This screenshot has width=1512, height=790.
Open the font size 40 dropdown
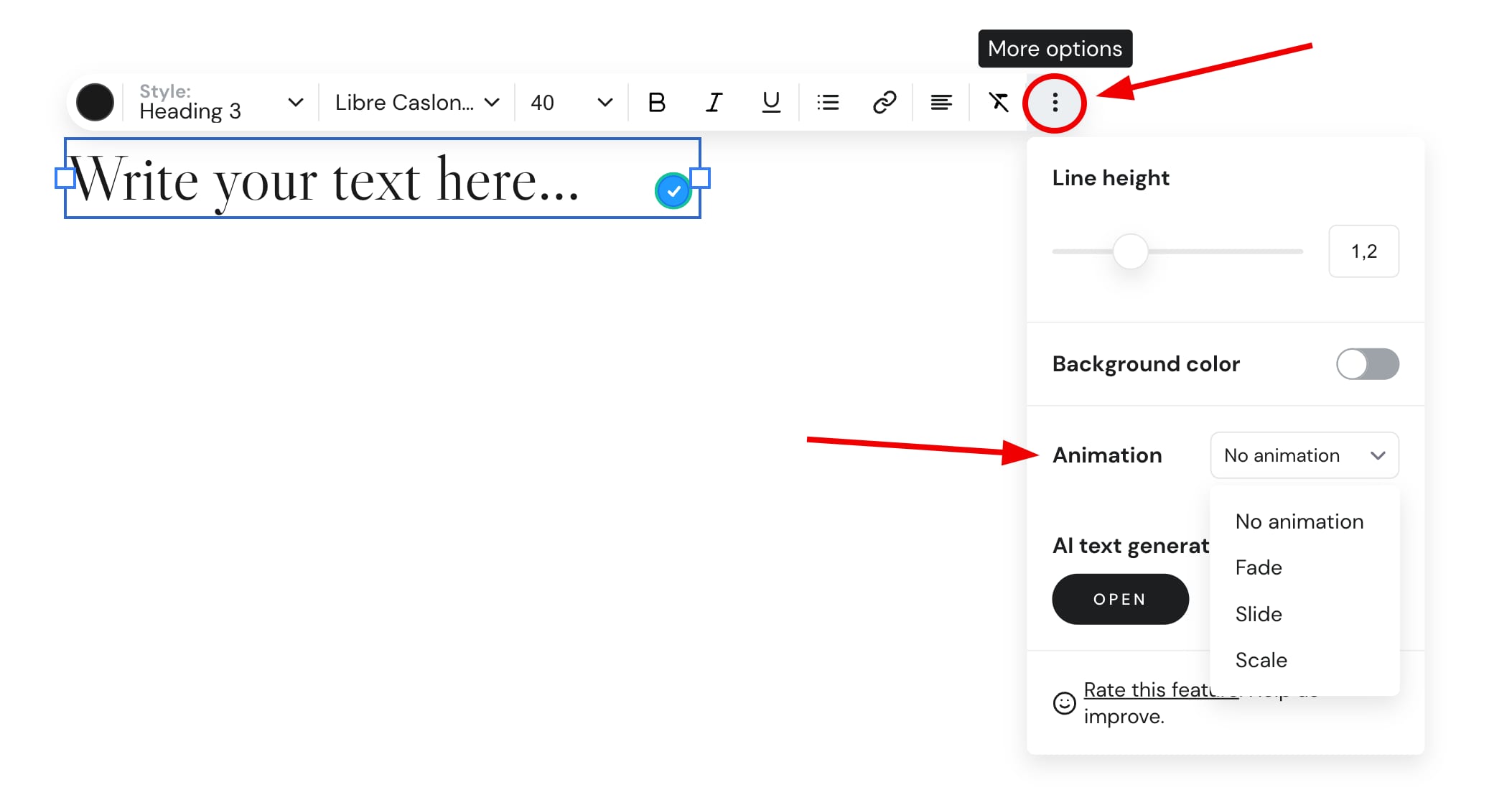point(569,102)
